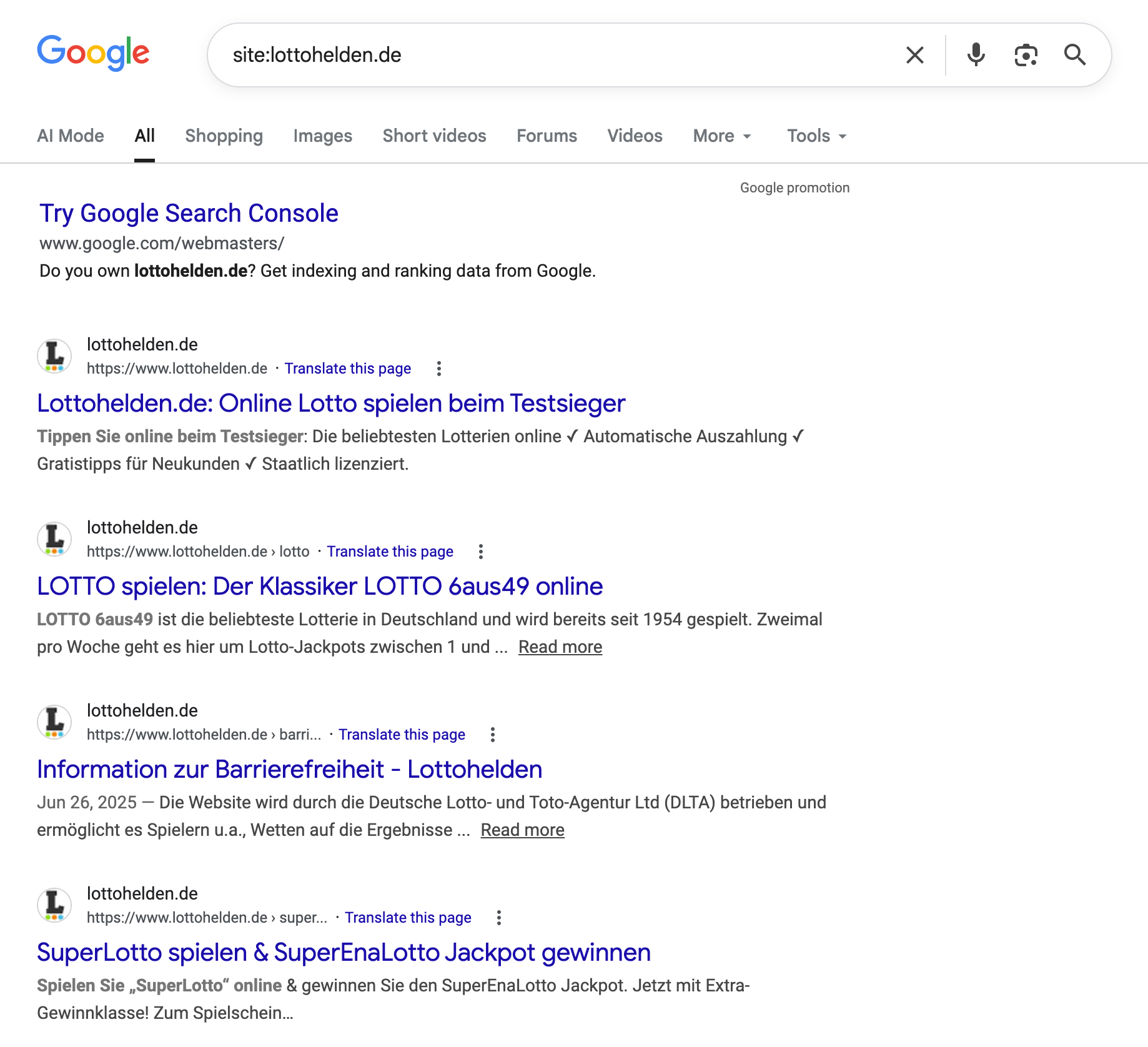Open Google Lens image search icon

tap(1025, 55)
